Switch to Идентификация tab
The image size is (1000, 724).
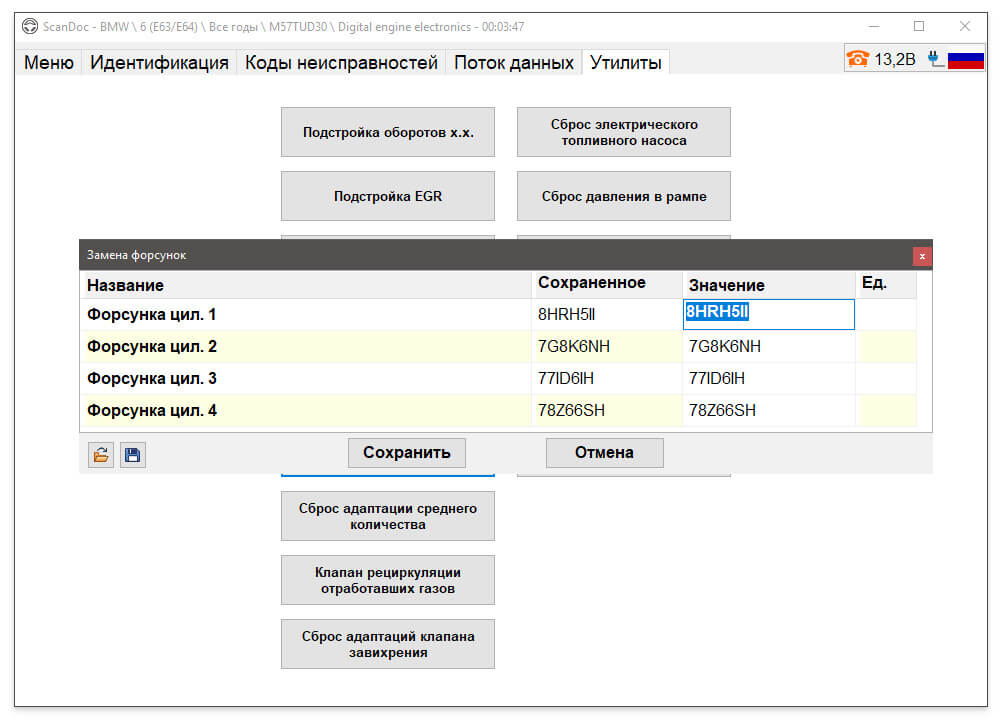159,63
